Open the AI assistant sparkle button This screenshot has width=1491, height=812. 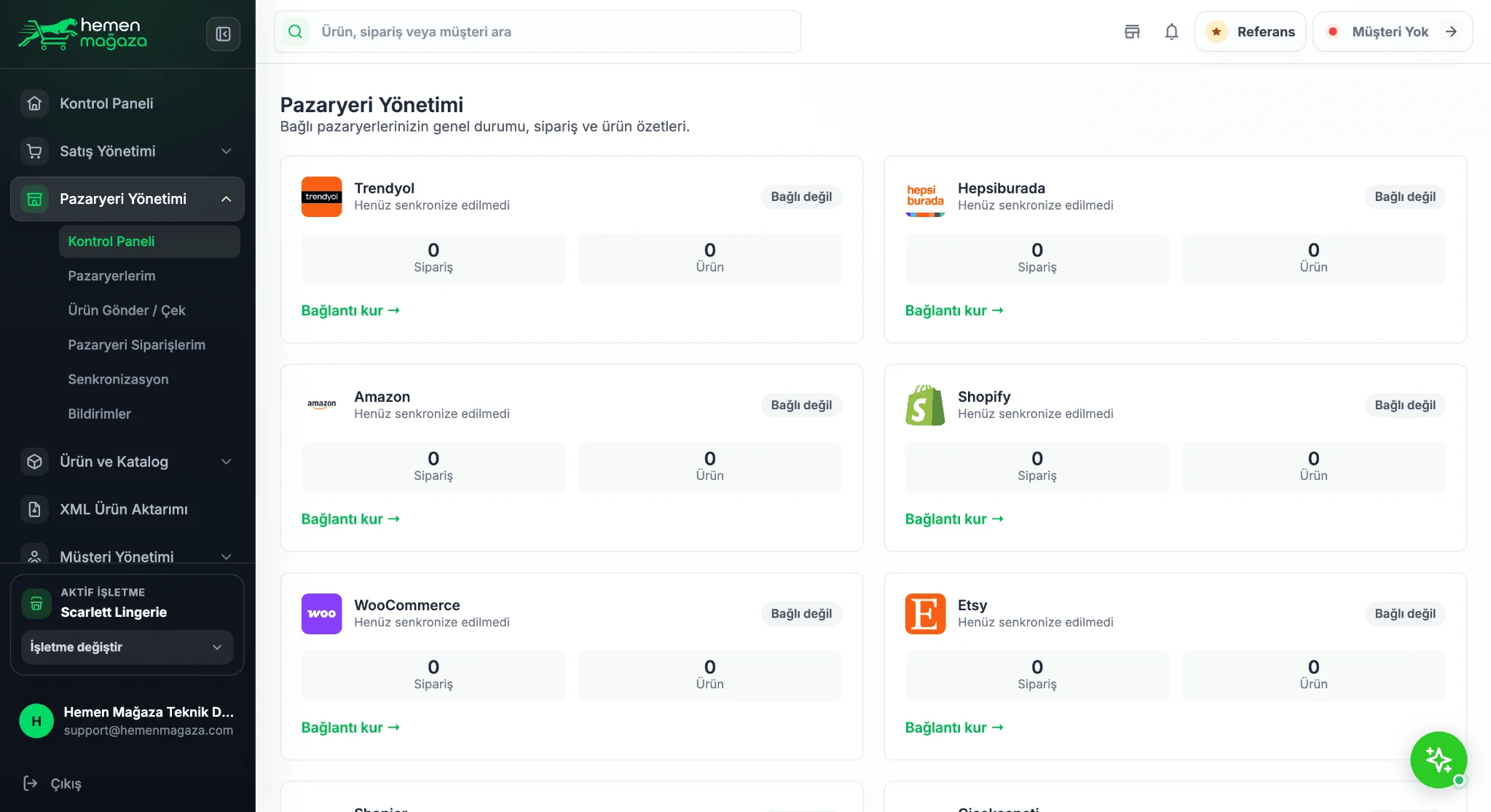click(x=1439, y=760)
